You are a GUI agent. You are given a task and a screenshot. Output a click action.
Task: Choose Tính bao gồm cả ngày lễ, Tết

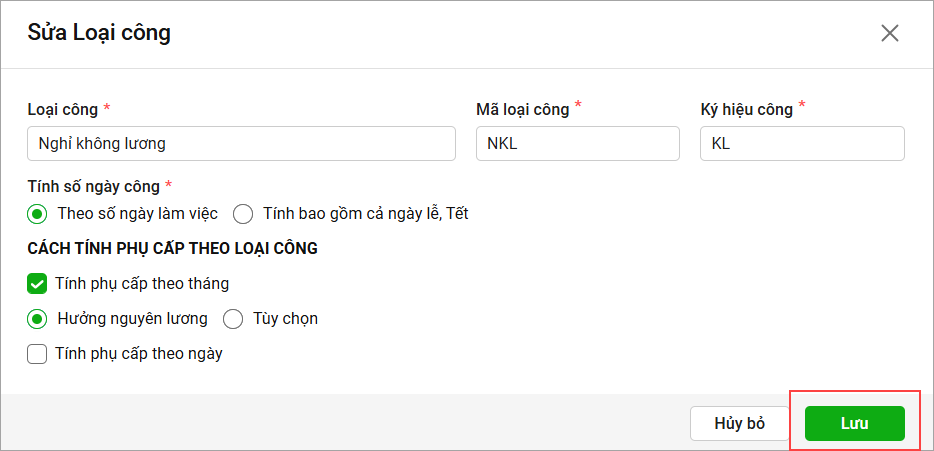243,214
